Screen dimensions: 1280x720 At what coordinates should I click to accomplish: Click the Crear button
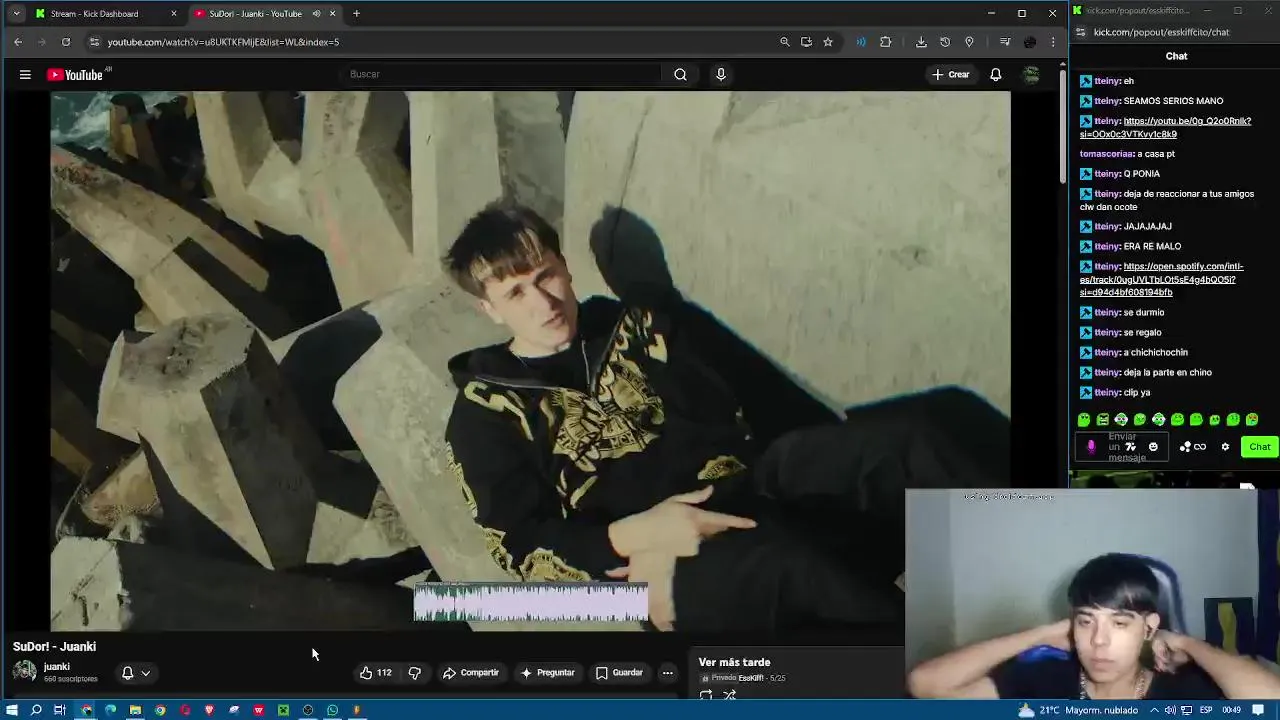coord(950,74)
